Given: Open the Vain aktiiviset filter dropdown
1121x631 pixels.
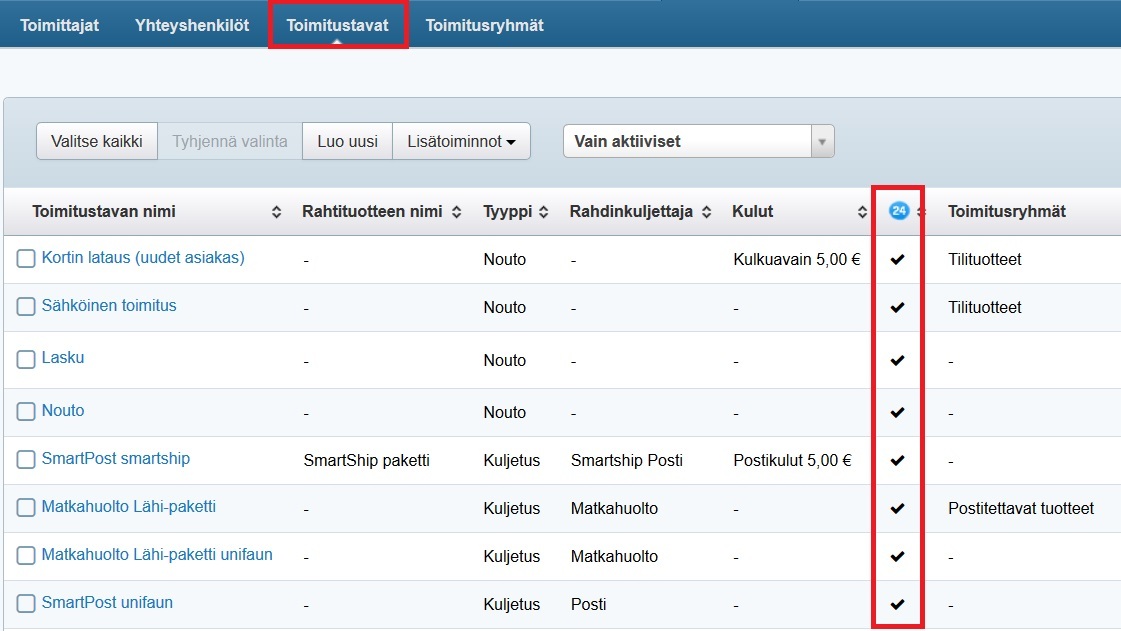Looking at the screenshot, I should pyautogui.click(x=698, y=142).
